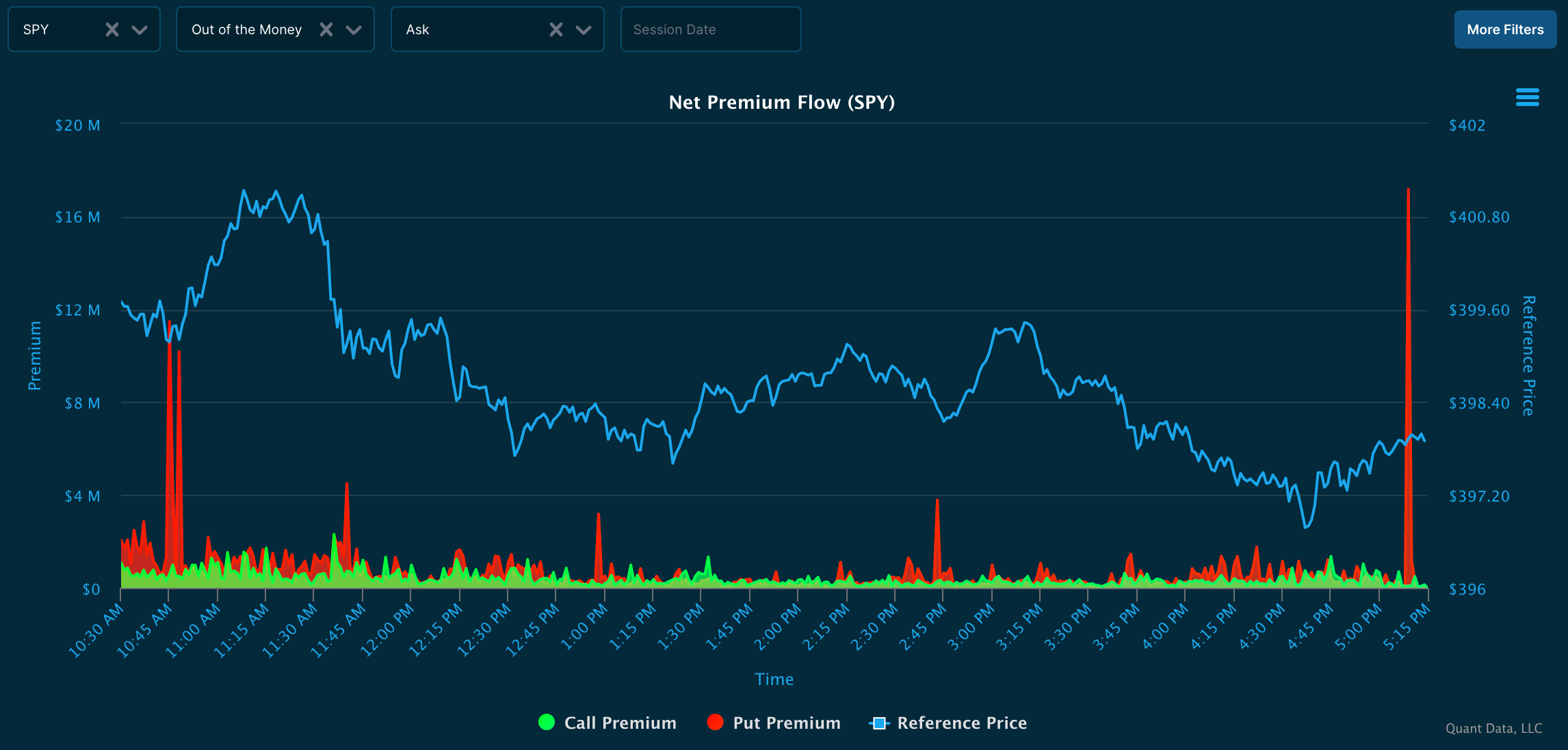
Task: Click the 12:00 PM time axis label
Action: pos(387,631)
